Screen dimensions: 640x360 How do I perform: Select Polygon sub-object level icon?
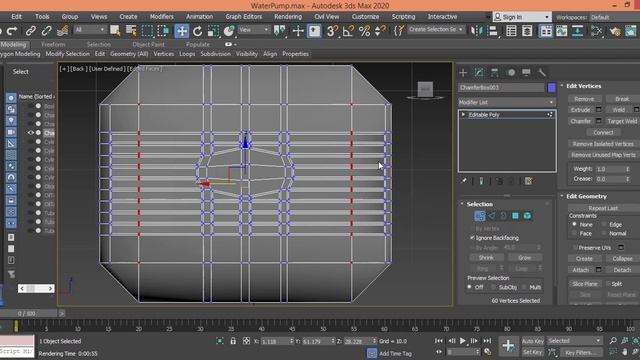tap(516, 216)
